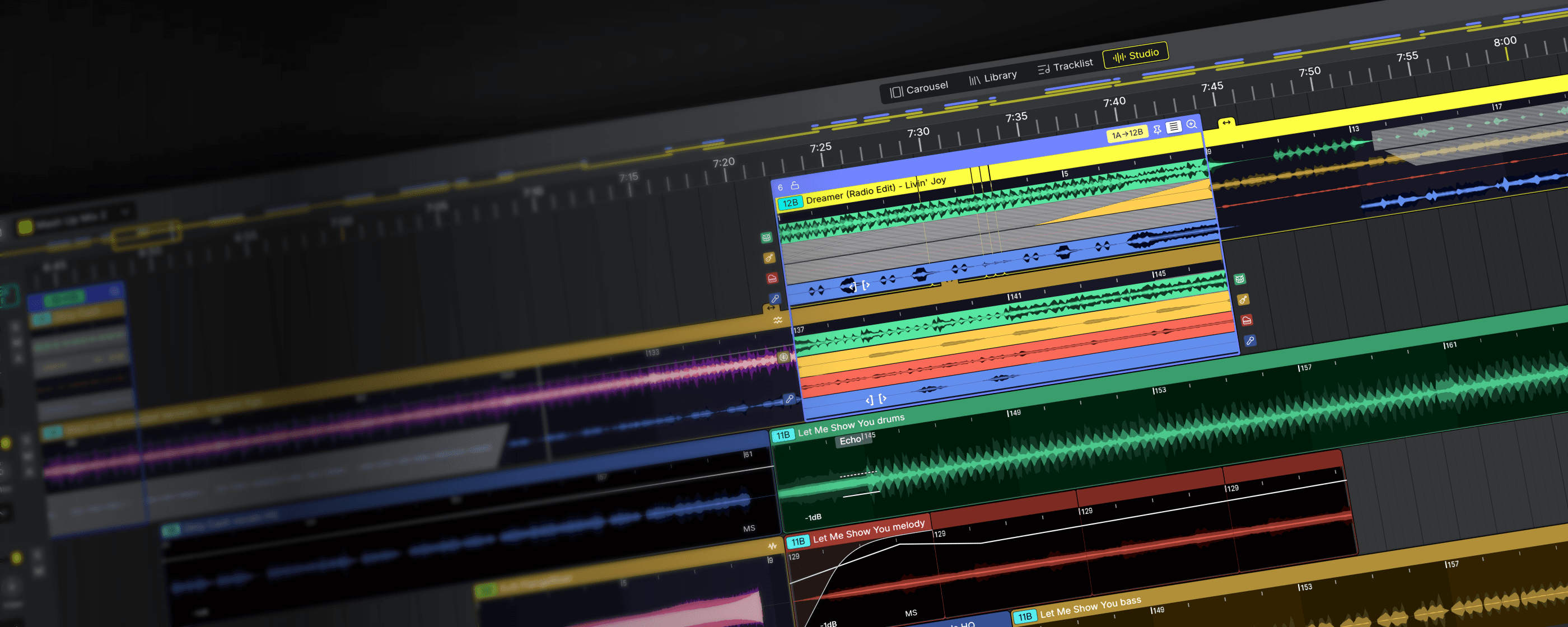Open the Tracklist tab
Image resolution: width=1568 pixels, height=627 pixels.
pos(1065,65)
